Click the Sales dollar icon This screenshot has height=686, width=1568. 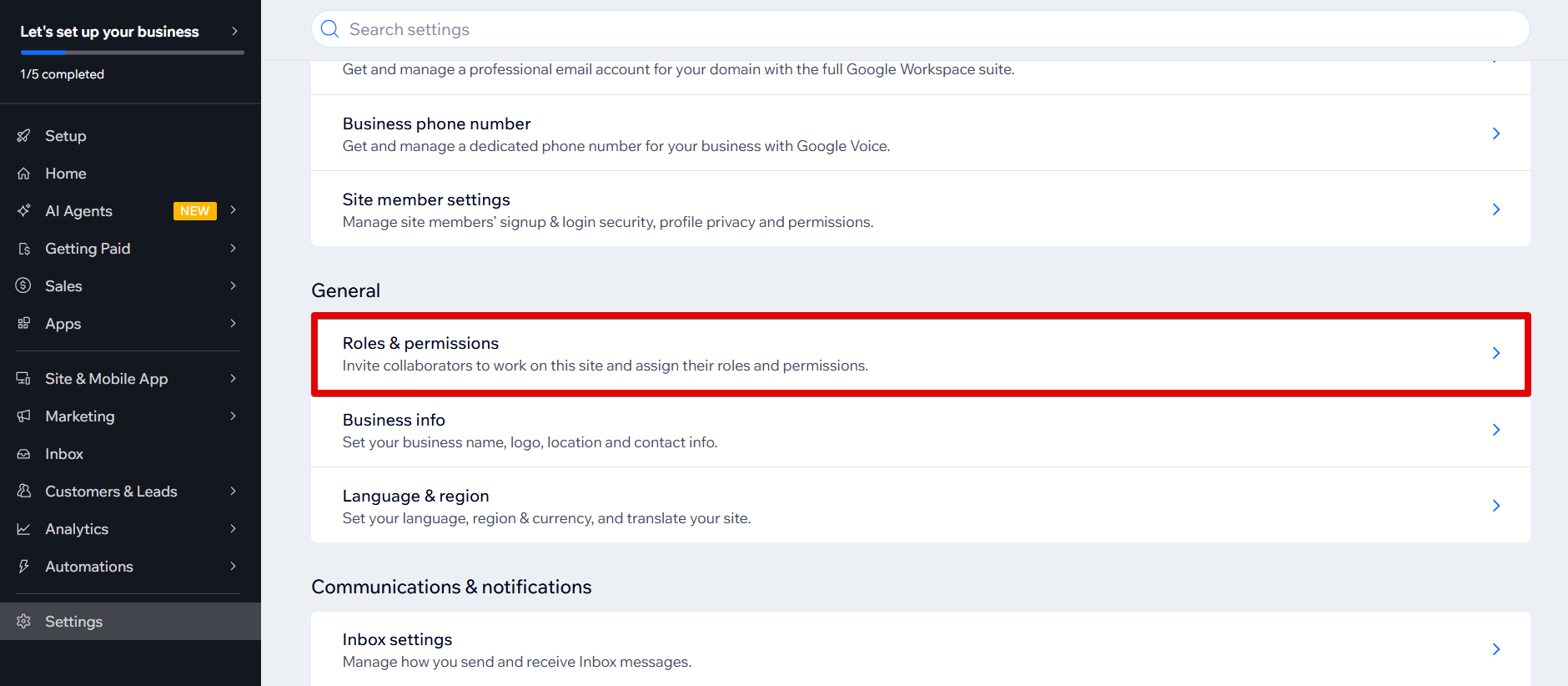pyautogui.click(x=23, y=286)
